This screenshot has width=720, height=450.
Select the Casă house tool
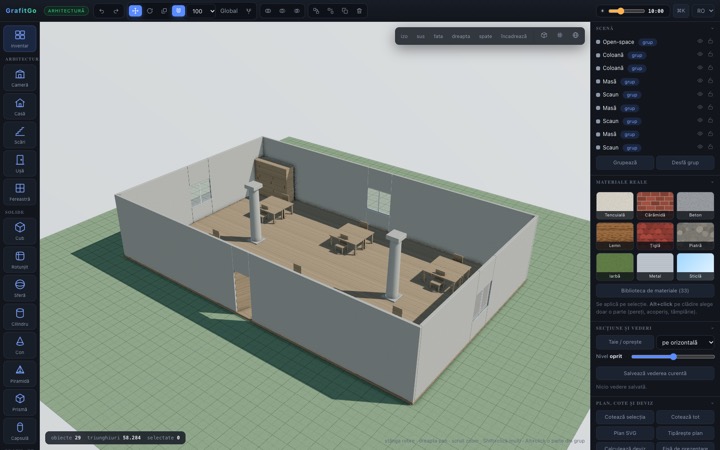click(x=20, y=107)
